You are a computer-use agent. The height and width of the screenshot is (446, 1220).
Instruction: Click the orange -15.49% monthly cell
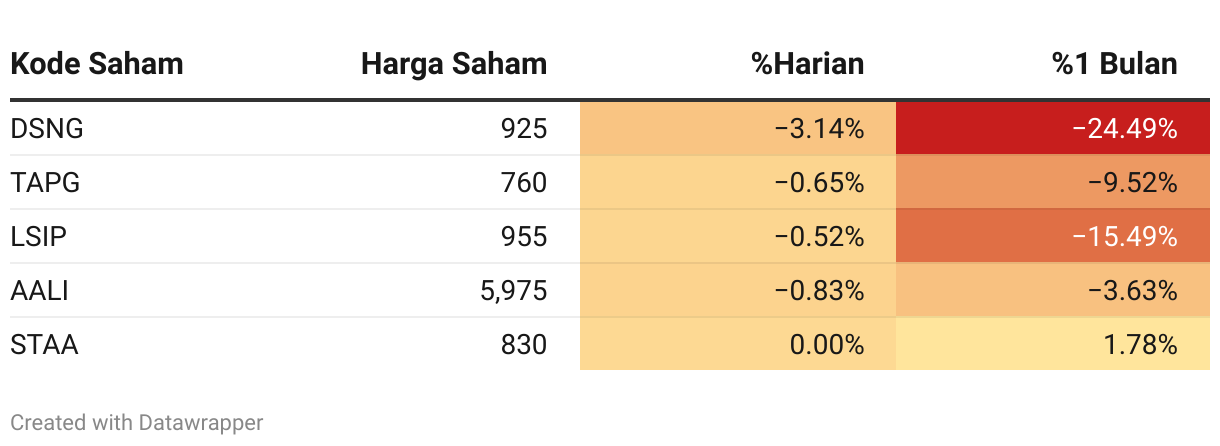[x=1053, y=237]
